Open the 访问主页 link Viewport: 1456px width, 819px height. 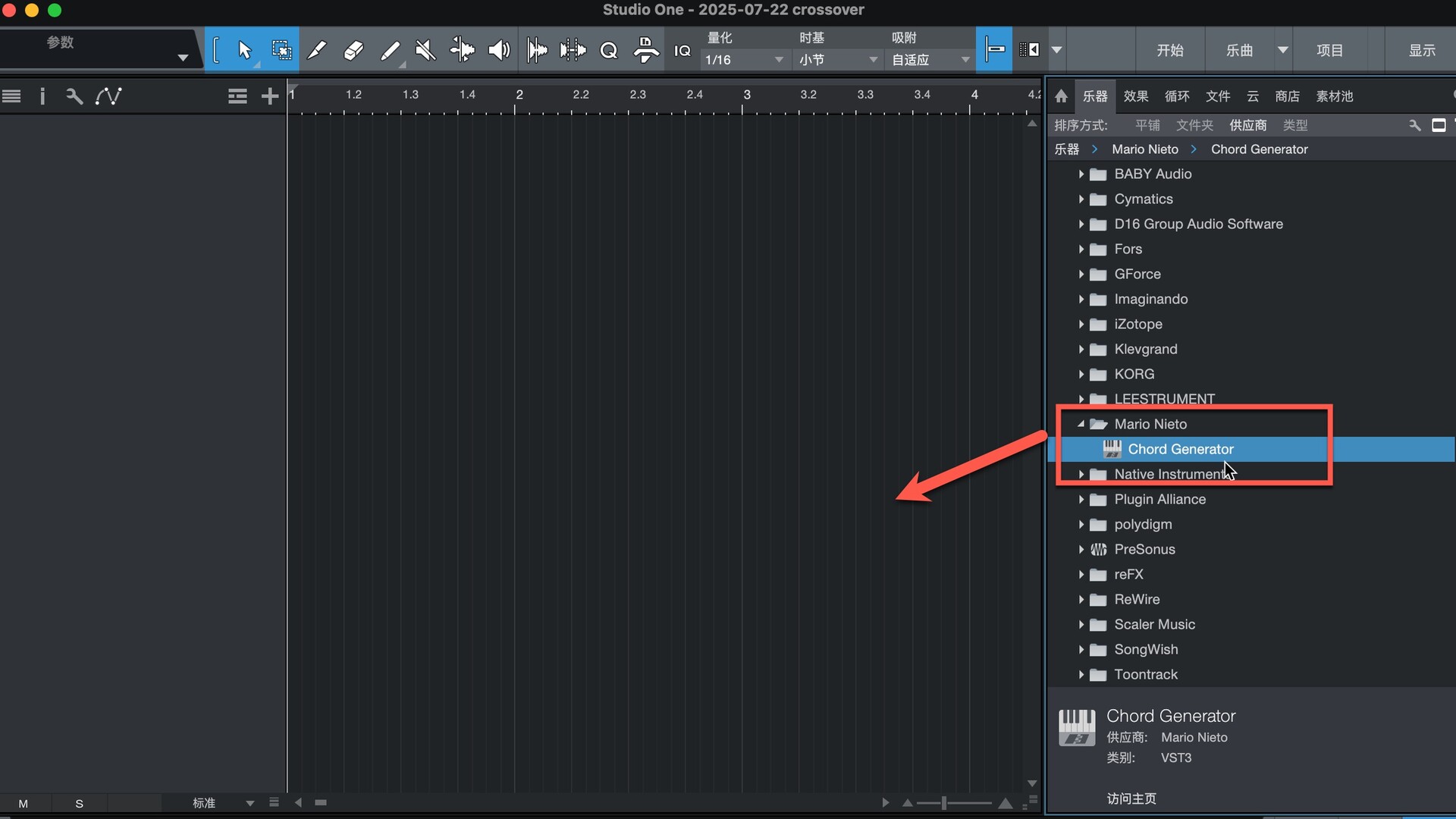pyautogui.click(x=1131, y=799)
